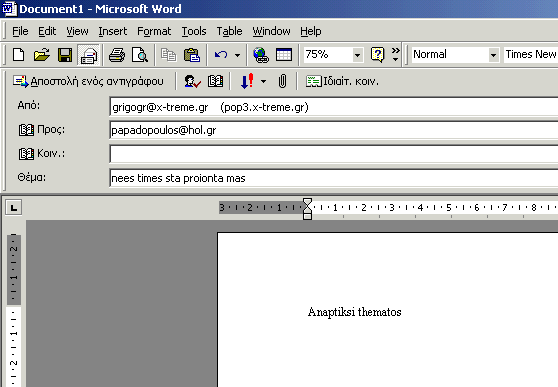Image resolution: width=558 pixels, height=387 pixels.
Task: Open the Help menu
Action: pyautogui.click(x=311, y=31)
